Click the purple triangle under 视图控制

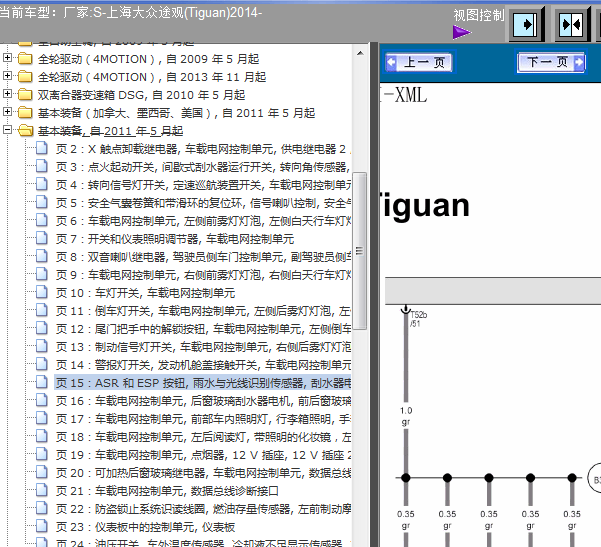tap(461, 32)
